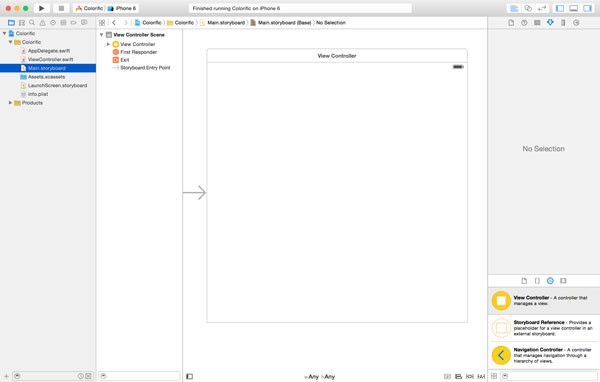Open the Align constraints menu
The height and width of the screenshot is (382, 600).
[458, 377]
